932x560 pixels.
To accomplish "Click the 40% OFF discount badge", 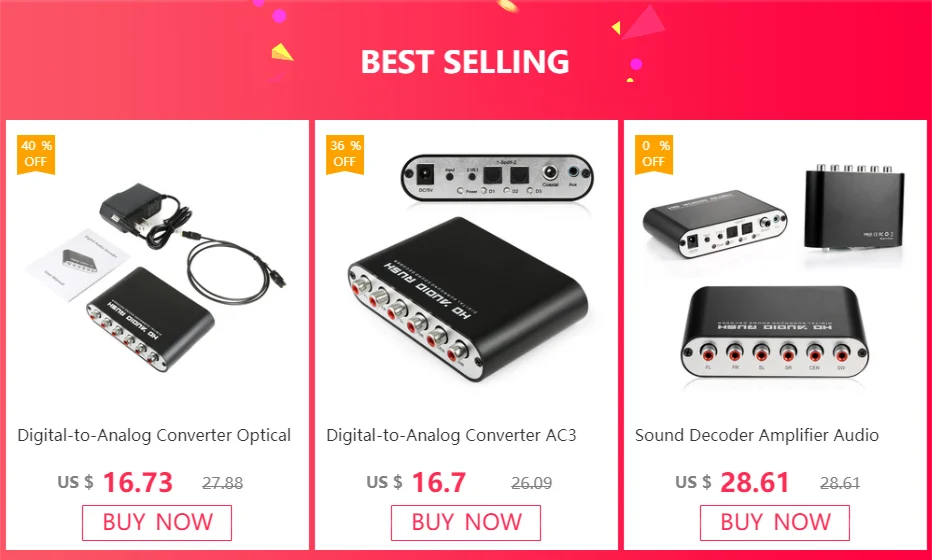I will [36, 155].
